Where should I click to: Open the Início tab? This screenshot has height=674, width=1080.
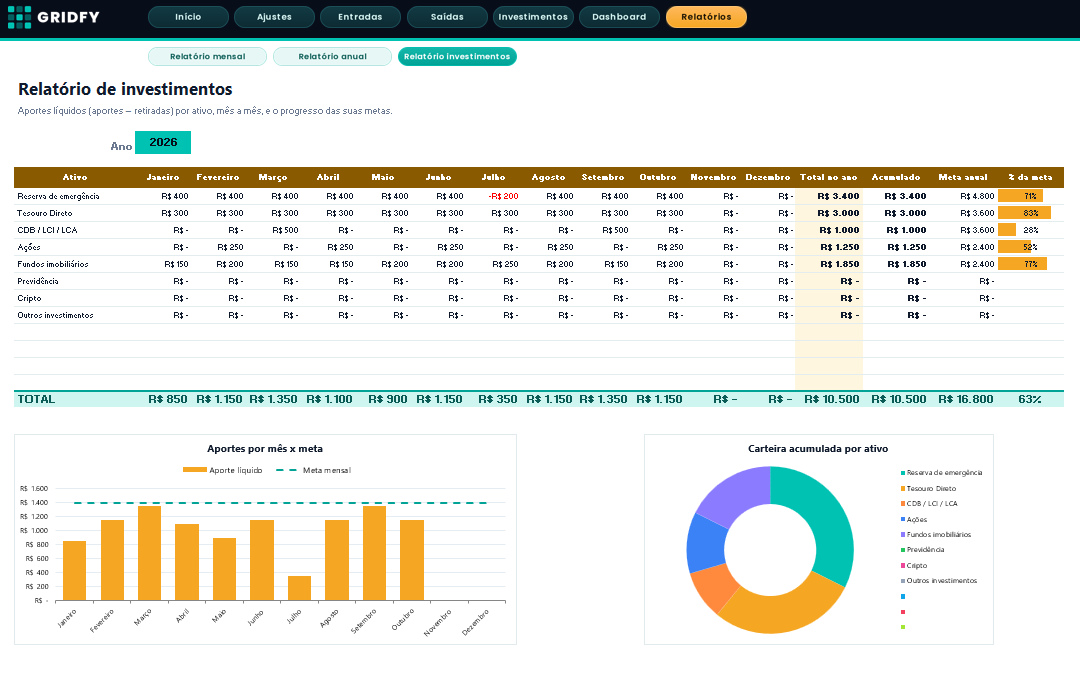click(188, 17)
